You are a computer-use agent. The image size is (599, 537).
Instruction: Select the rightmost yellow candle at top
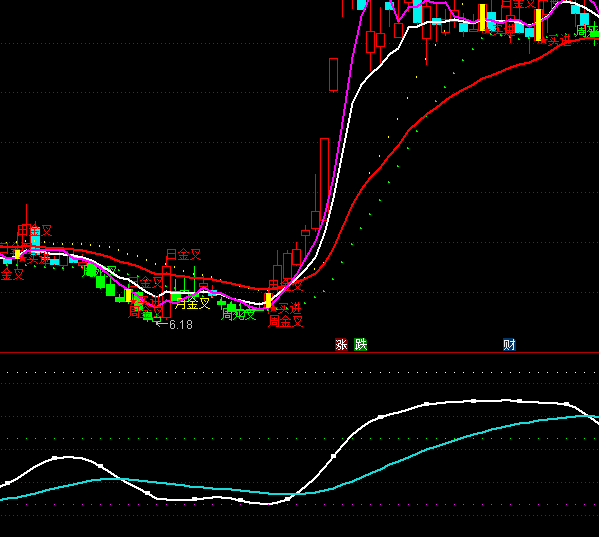(538, 25)
